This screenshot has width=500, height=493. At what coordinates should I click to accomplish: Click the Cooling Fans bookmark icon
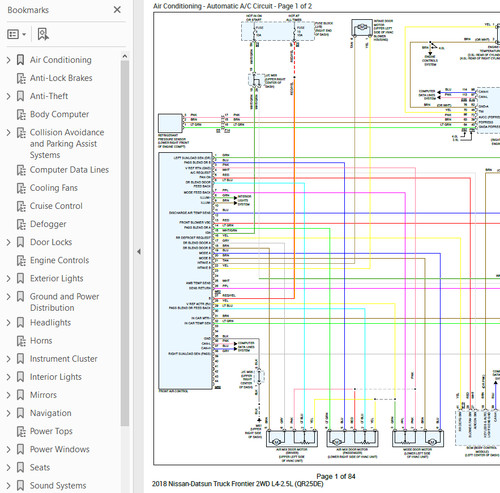point(21,188)
